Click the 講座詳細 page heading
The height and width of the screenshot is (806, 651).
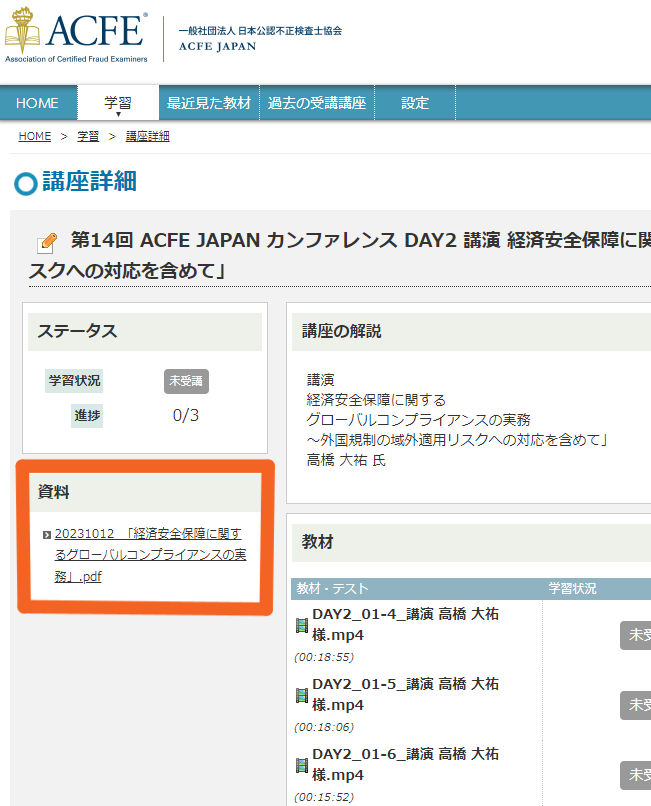click(89, 181)
